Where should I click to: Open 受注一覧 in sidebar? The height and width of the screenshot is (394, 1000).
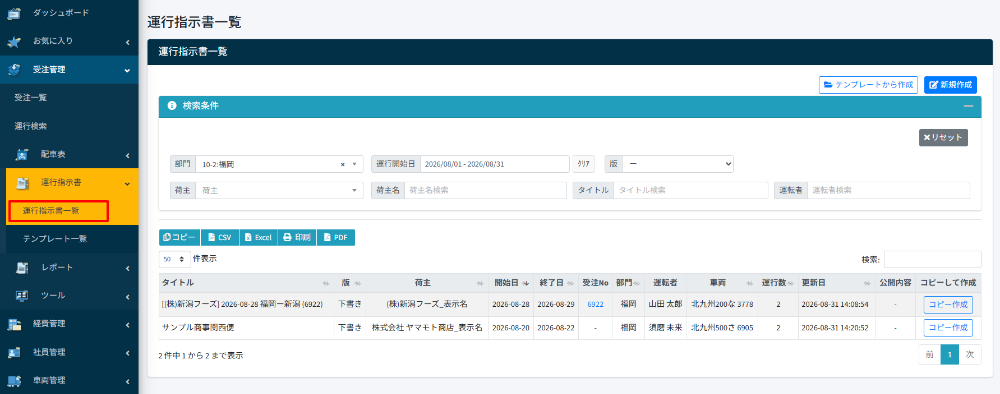(31, 98)
